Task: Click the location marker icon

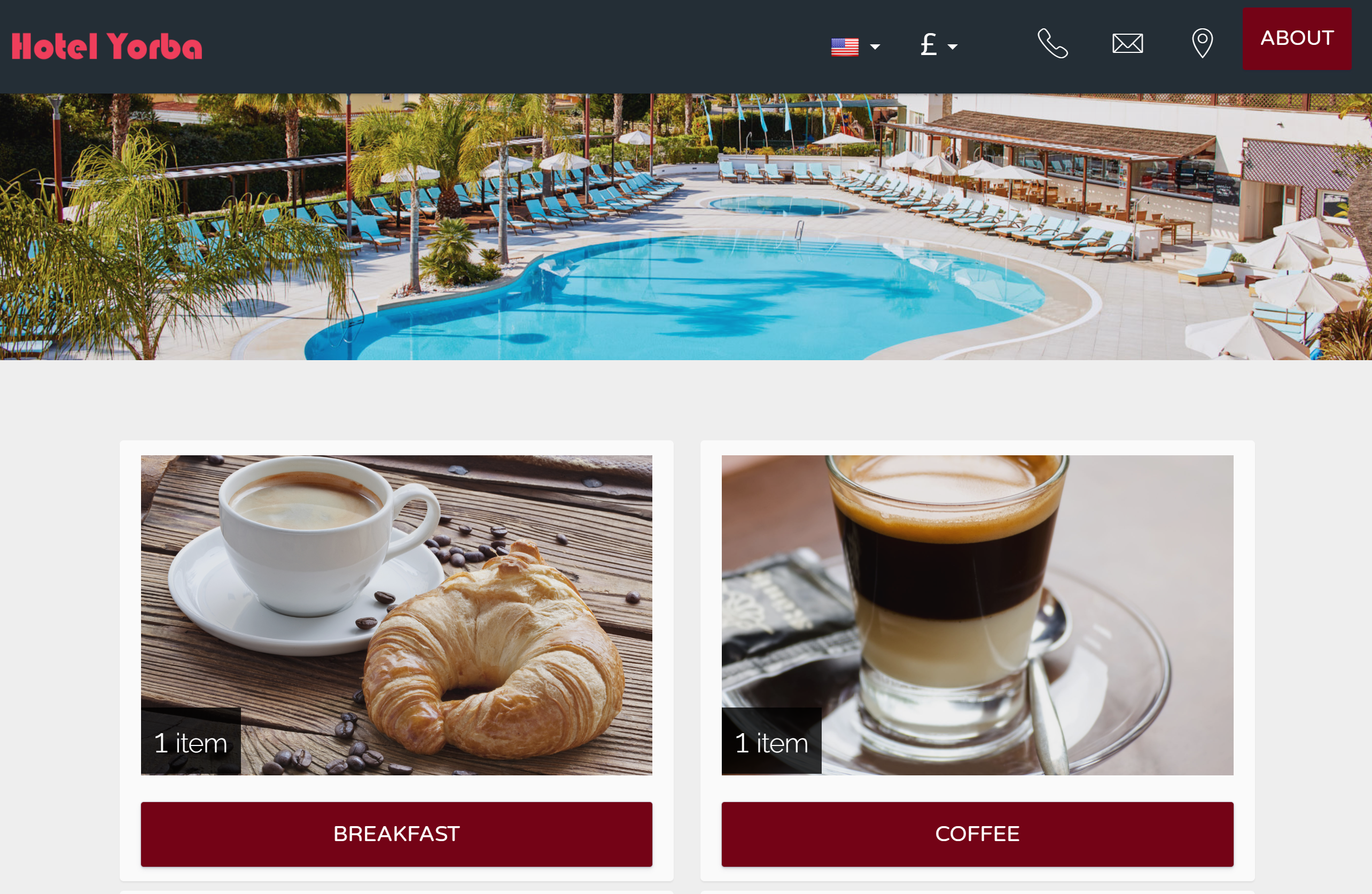Action: click(x=1201, y=43)
